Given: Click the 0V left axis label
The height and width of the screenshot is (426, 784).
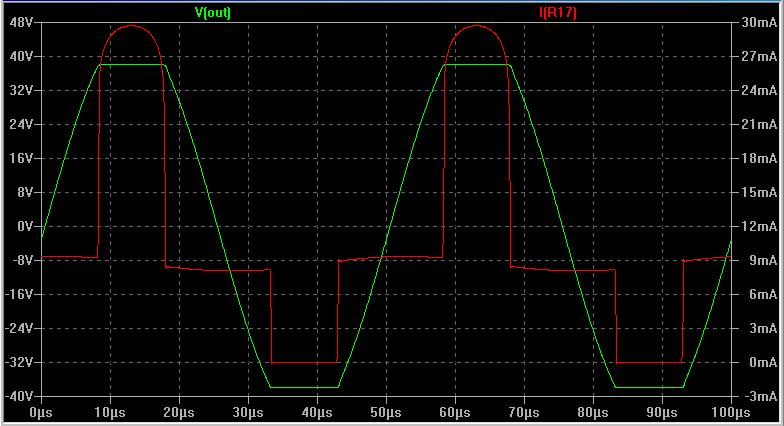Looking at the screenshot, I should pos(25,226).
